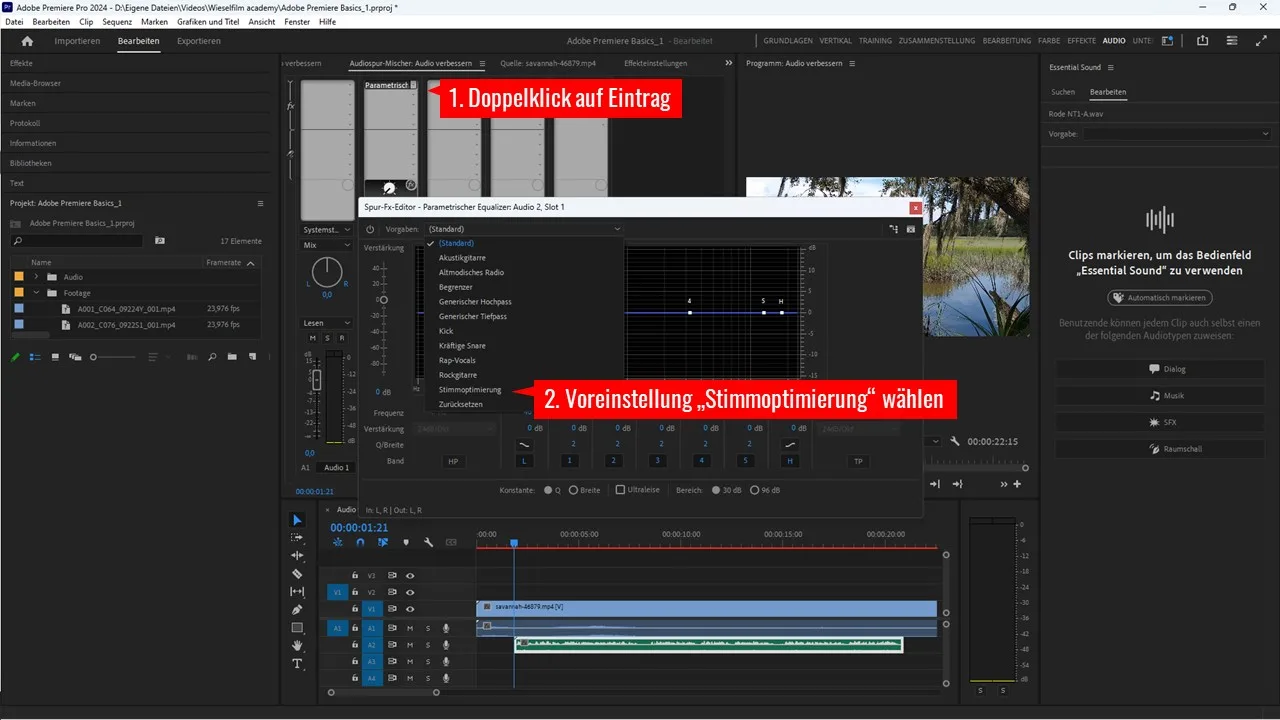
Task: Select the Selection arrow tool
Action: (x=297, y=520)
